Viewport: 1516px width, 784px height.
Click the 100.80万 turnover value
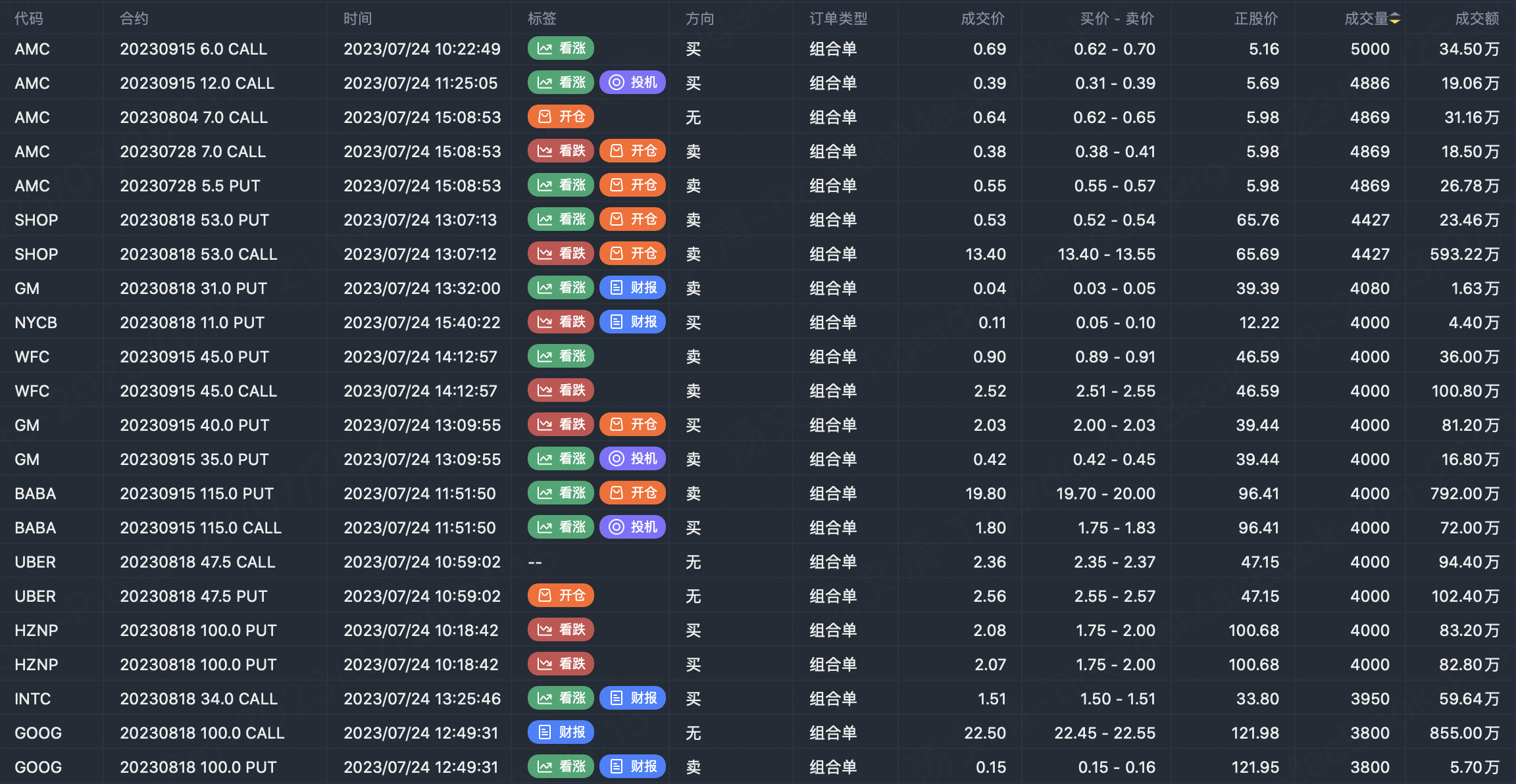[1465, 391]
